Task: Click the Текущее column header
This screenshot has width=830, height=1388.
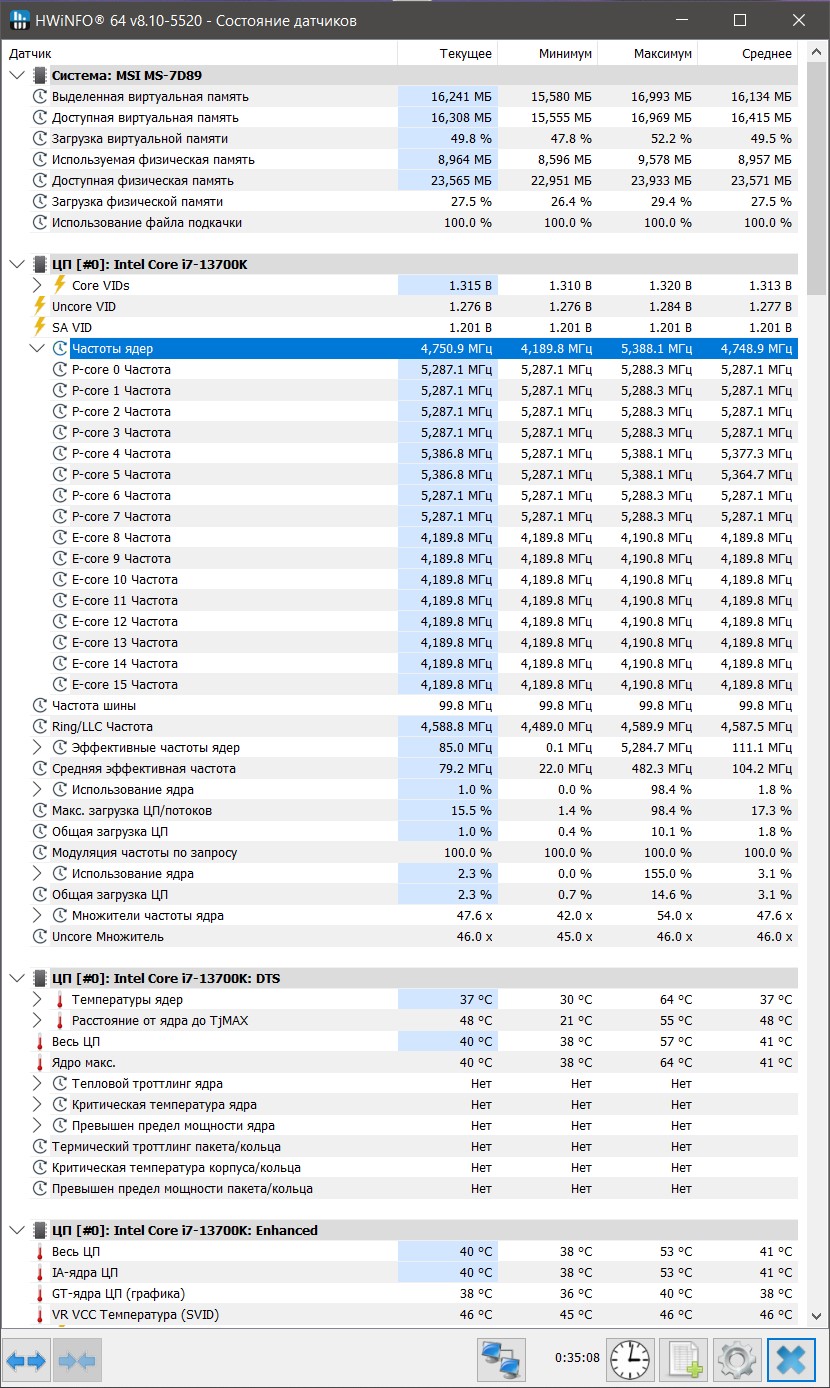Action: (x=447, y=53)
